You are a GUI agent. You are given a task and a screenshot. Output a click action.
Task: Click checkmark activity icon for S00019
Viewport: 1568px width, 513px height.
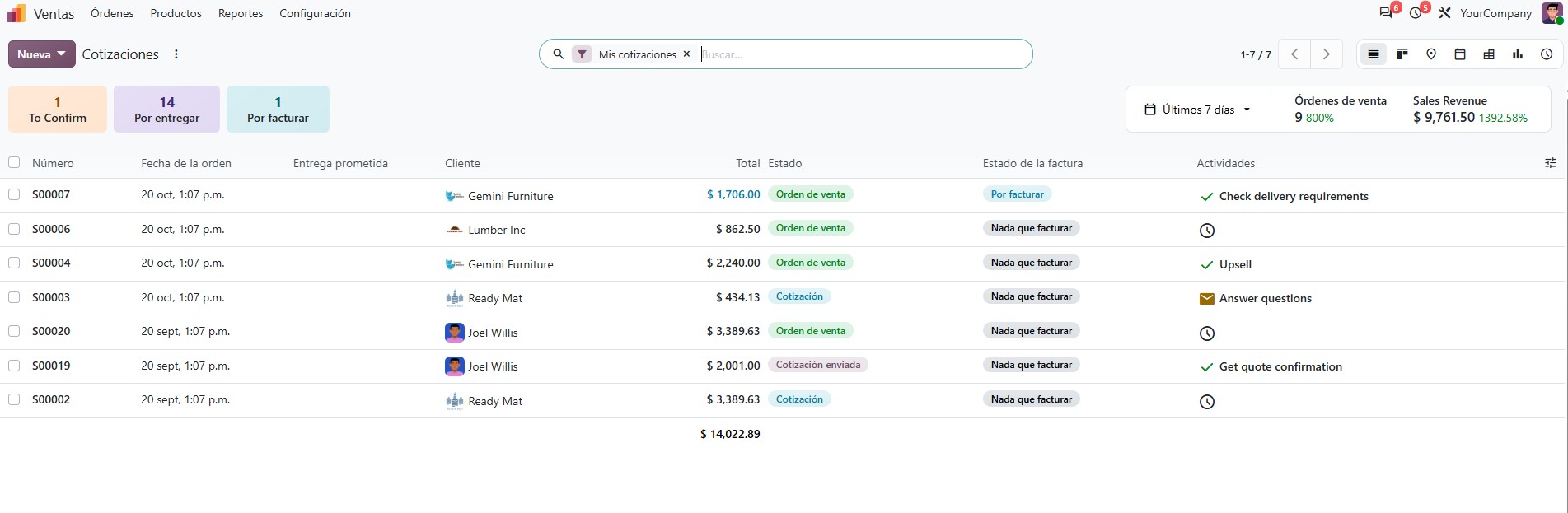tap(1207, 367)
